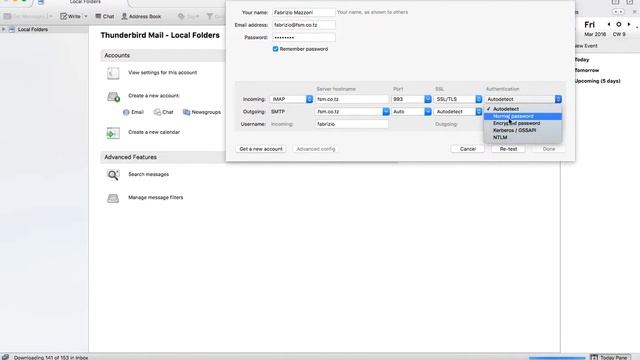Click the download progress bar
This screenshot has width=640, height=360.
(557, 358)
